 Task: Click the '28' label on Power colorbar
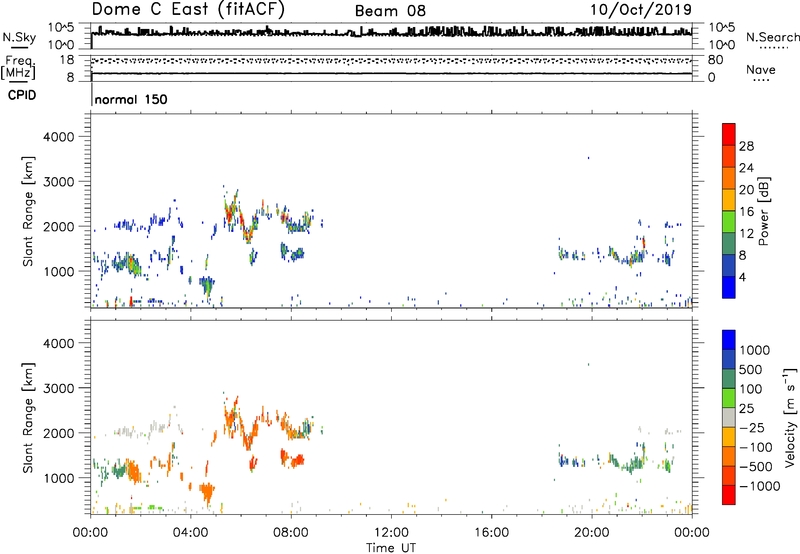pyautogui.click(x=746, y=146)
